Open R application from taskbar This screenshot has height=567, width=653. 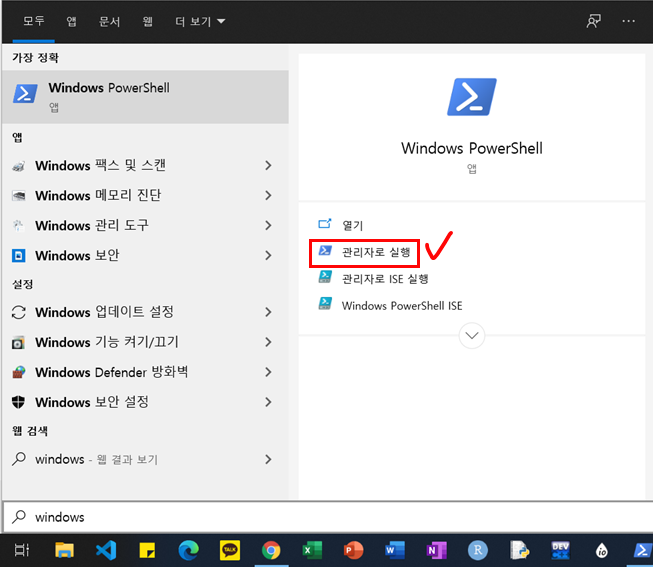[478, 550]
